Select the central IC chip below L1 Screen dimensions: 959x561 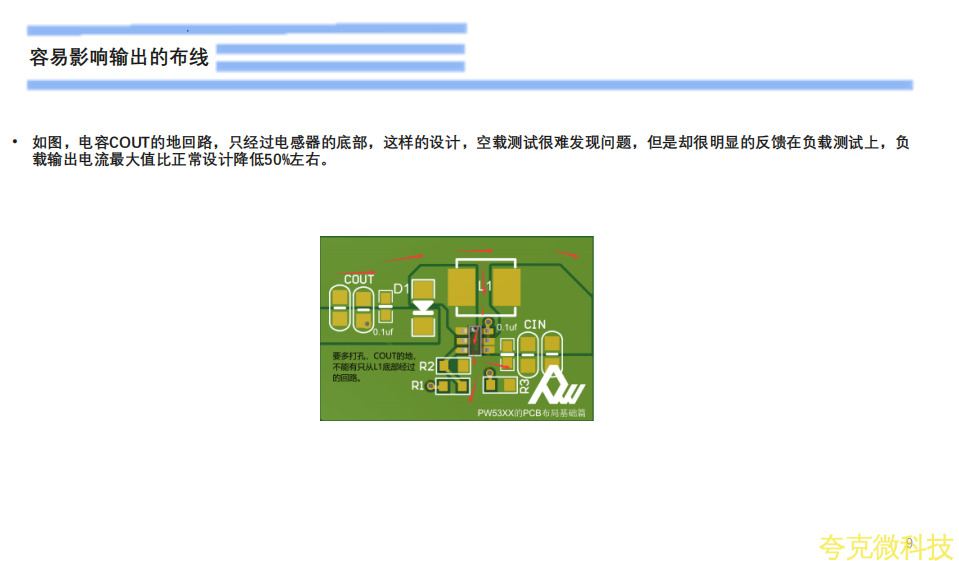click(x=476, y=338)
